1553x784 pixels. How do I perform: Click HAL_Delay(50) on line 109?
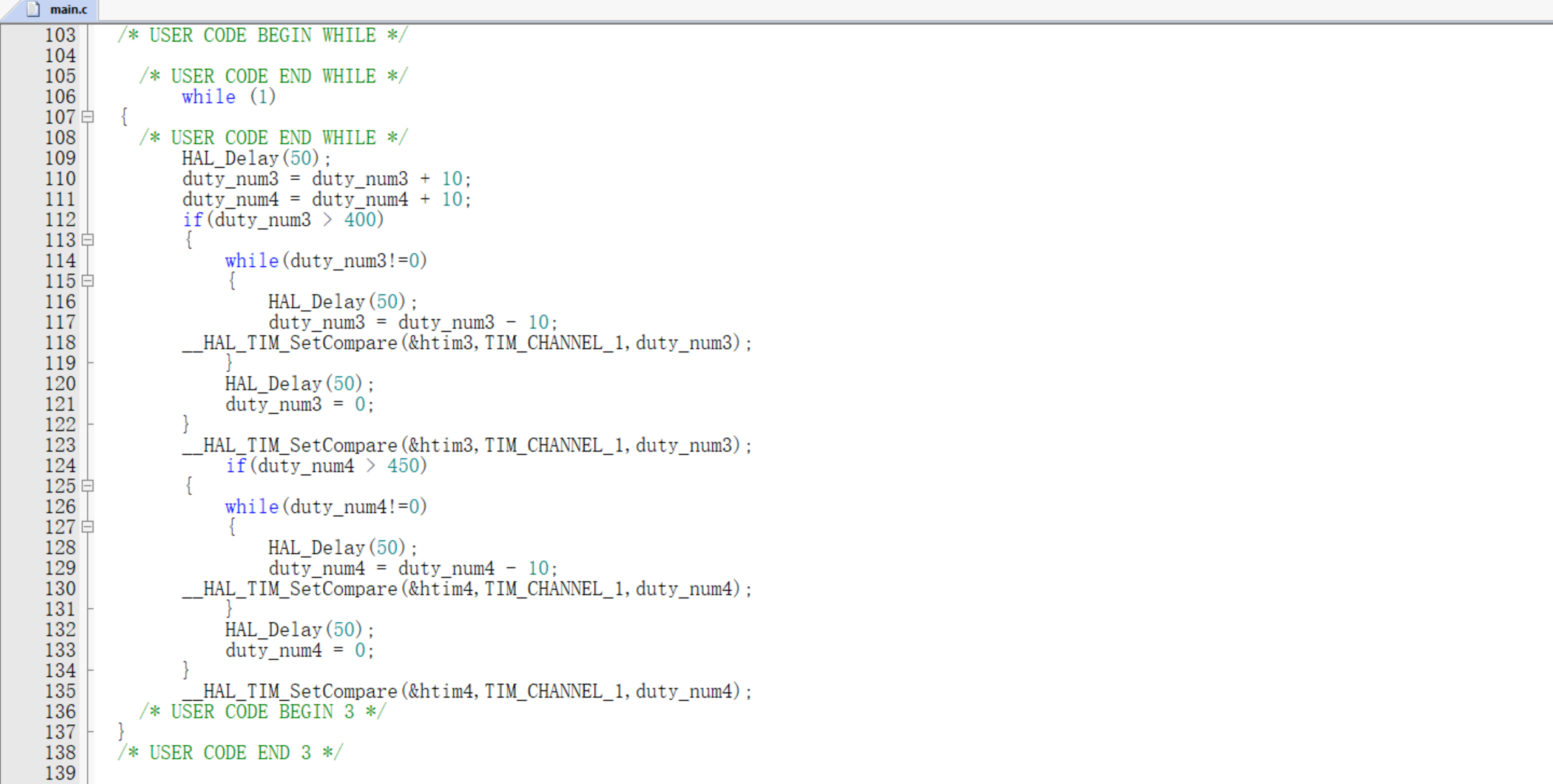pos(256,158)
